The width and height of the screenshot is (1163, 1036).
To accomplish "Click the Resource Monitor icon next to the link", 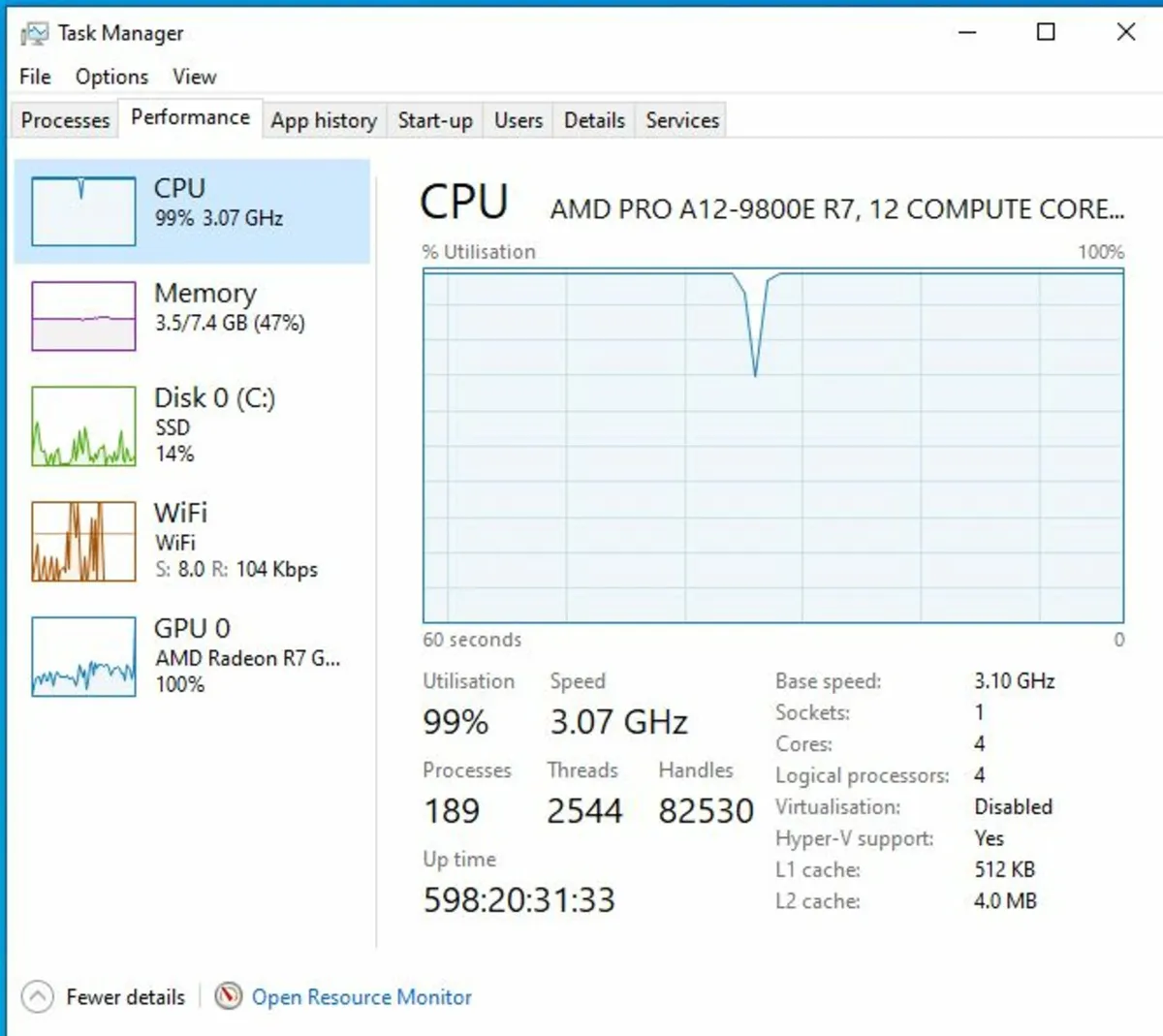I will tap(229, 996).
